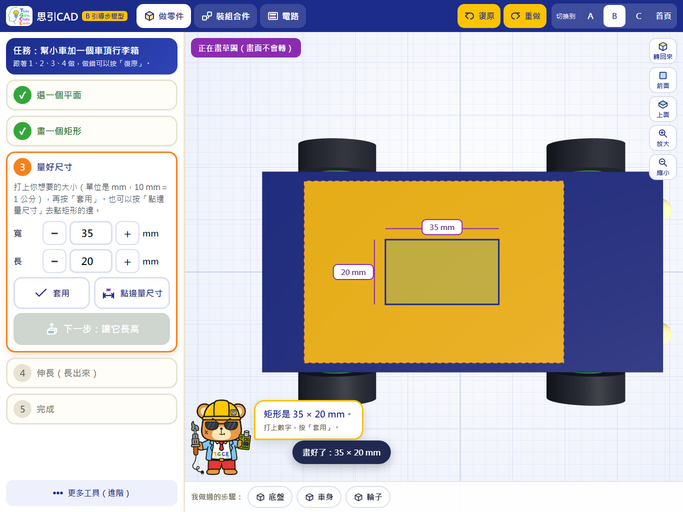Click the 正在畫草圖 status badge

246,48
